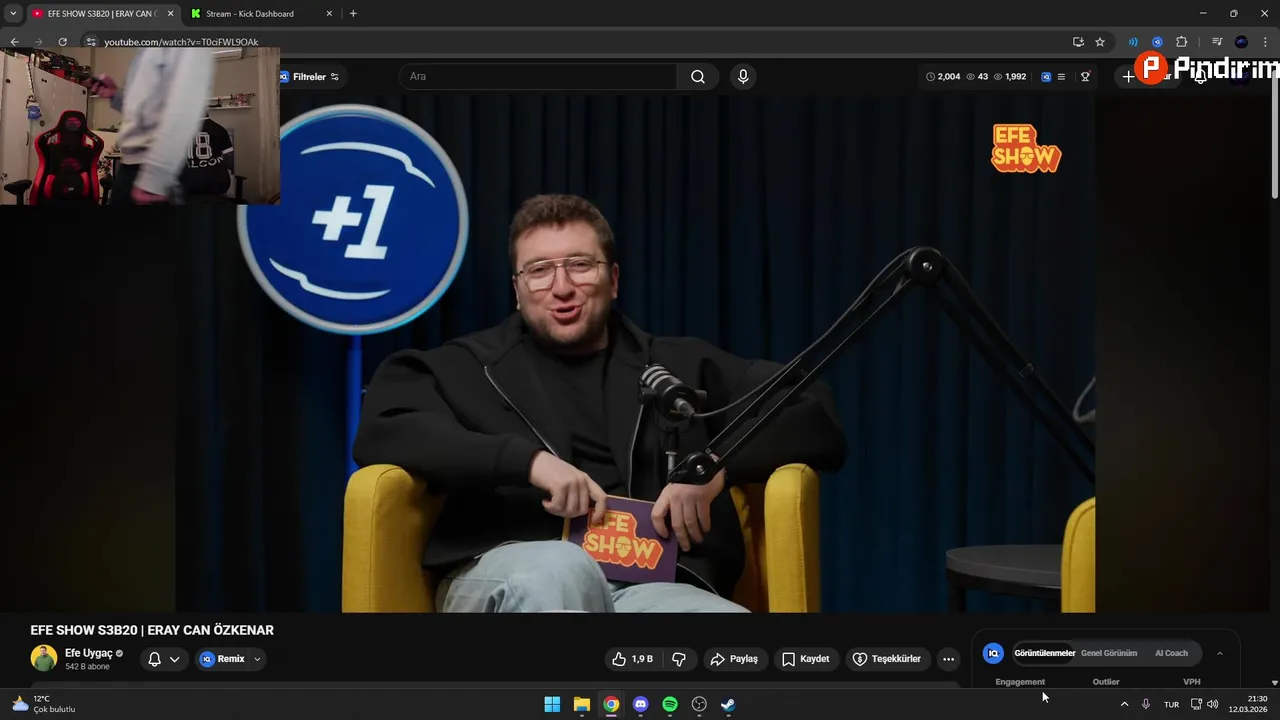This screenshot has height=720, width=1280.
Task: Click the VPH column header
Action: [1192, 682]
